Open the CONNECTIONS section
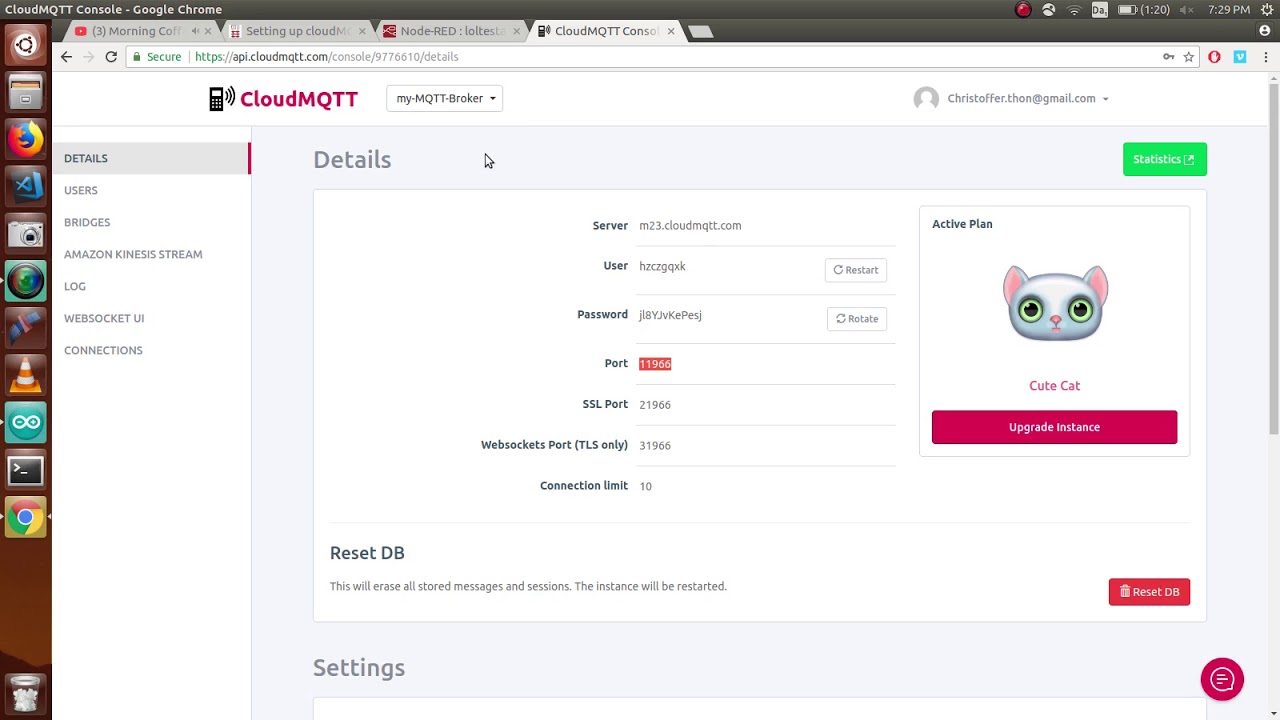1280x720 pixels. (103, 350)
